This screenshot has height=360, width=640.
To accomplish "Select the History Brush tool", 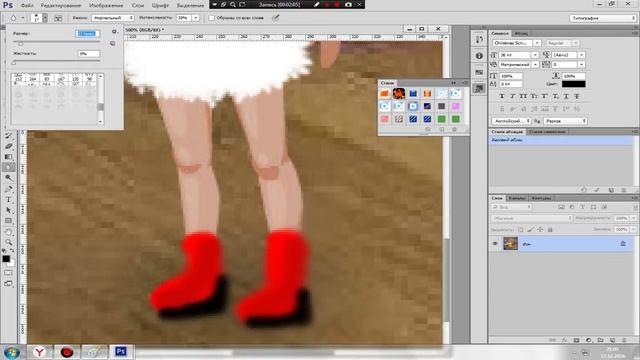I will [x=9, y=136].
